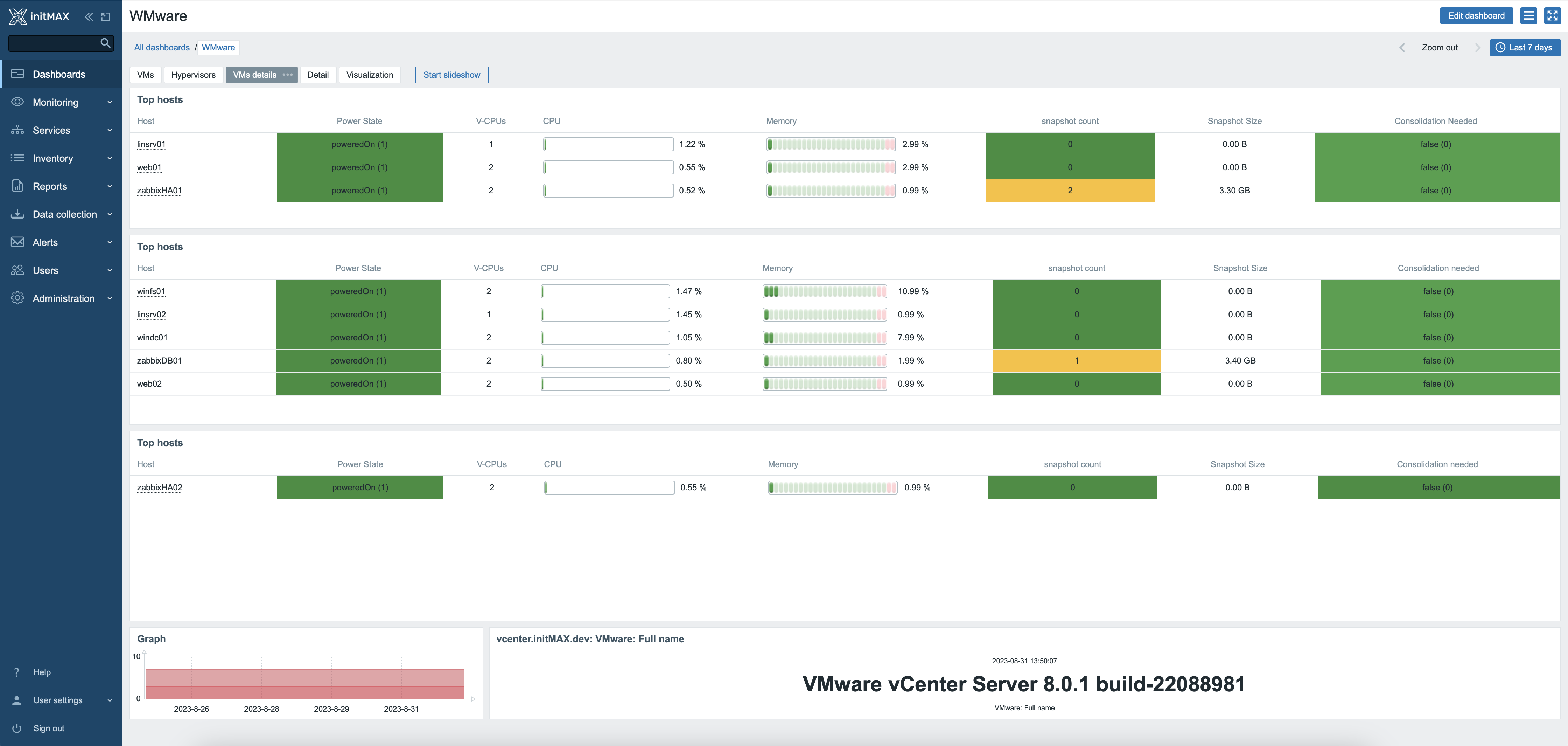Click winfs01 memory usage bar
Image resolution: width=1568 pixels, height=746 pixels.
pyautogui.click(x=825, y=292)
